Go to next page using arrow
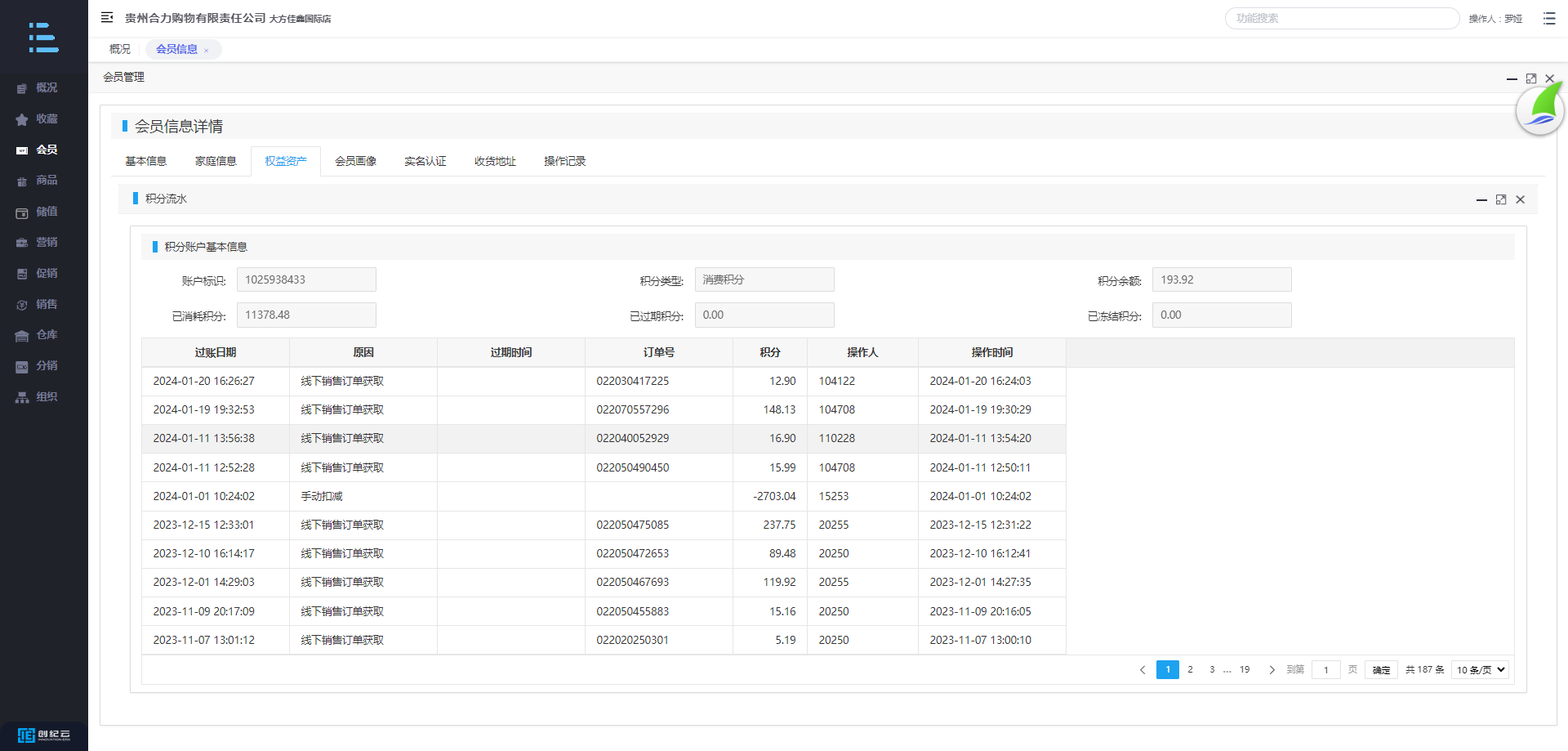This screenshot has width=1568, height=751. coord(1272,669)
